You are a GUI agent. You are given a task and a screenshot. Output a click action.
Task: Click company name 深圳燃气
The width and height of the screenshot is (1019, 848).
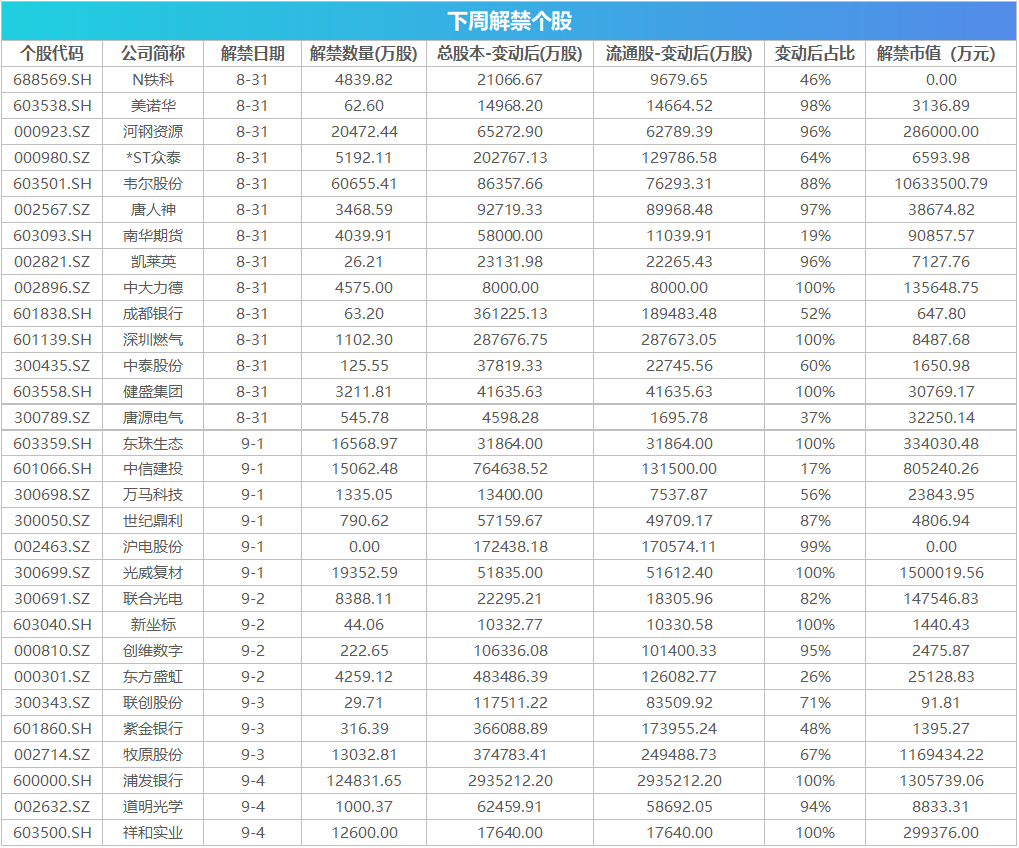click(153, 340)
